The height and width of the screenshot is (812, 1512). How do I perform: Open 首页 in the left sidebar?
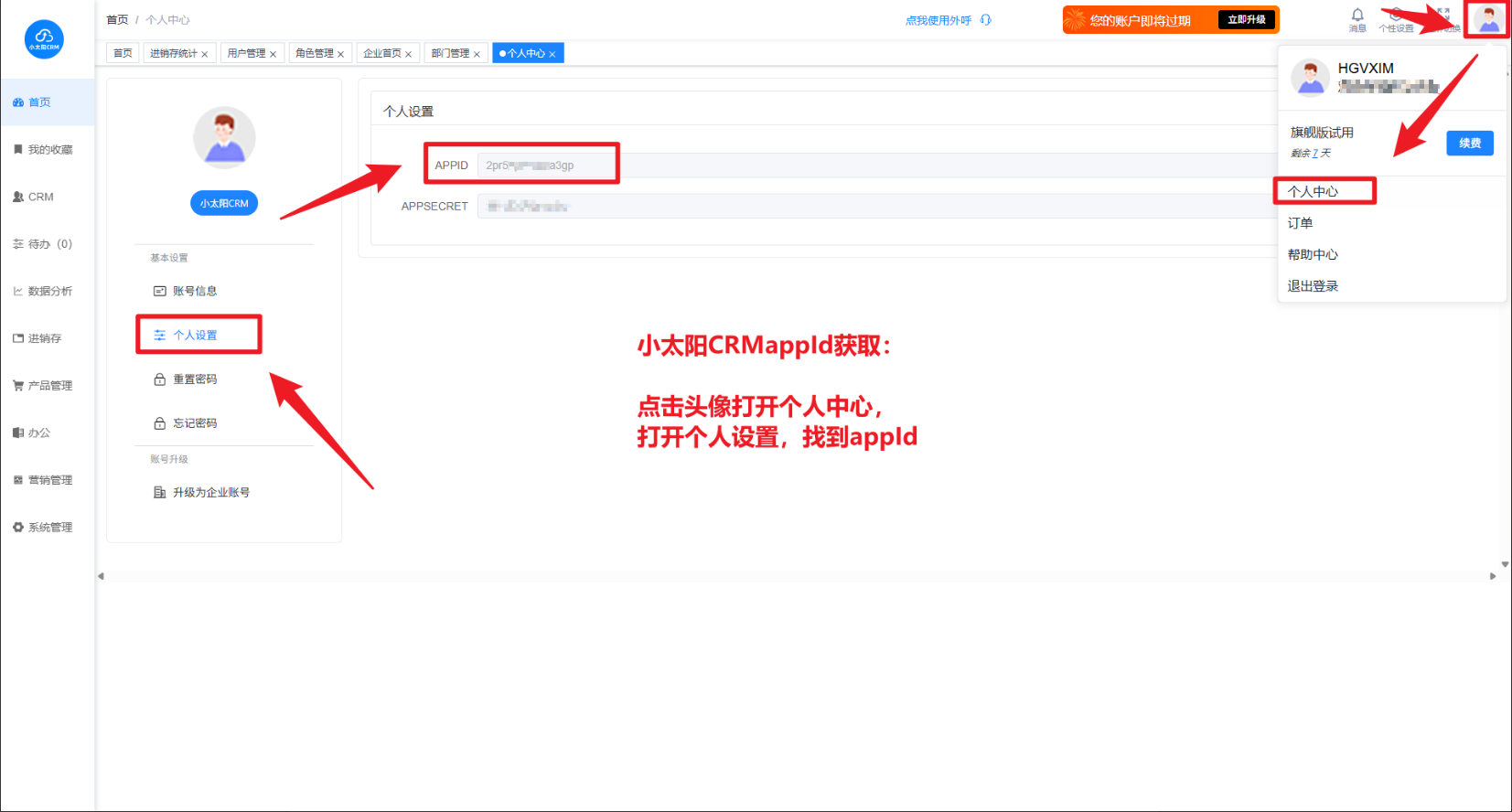click(x=48, y=102)
